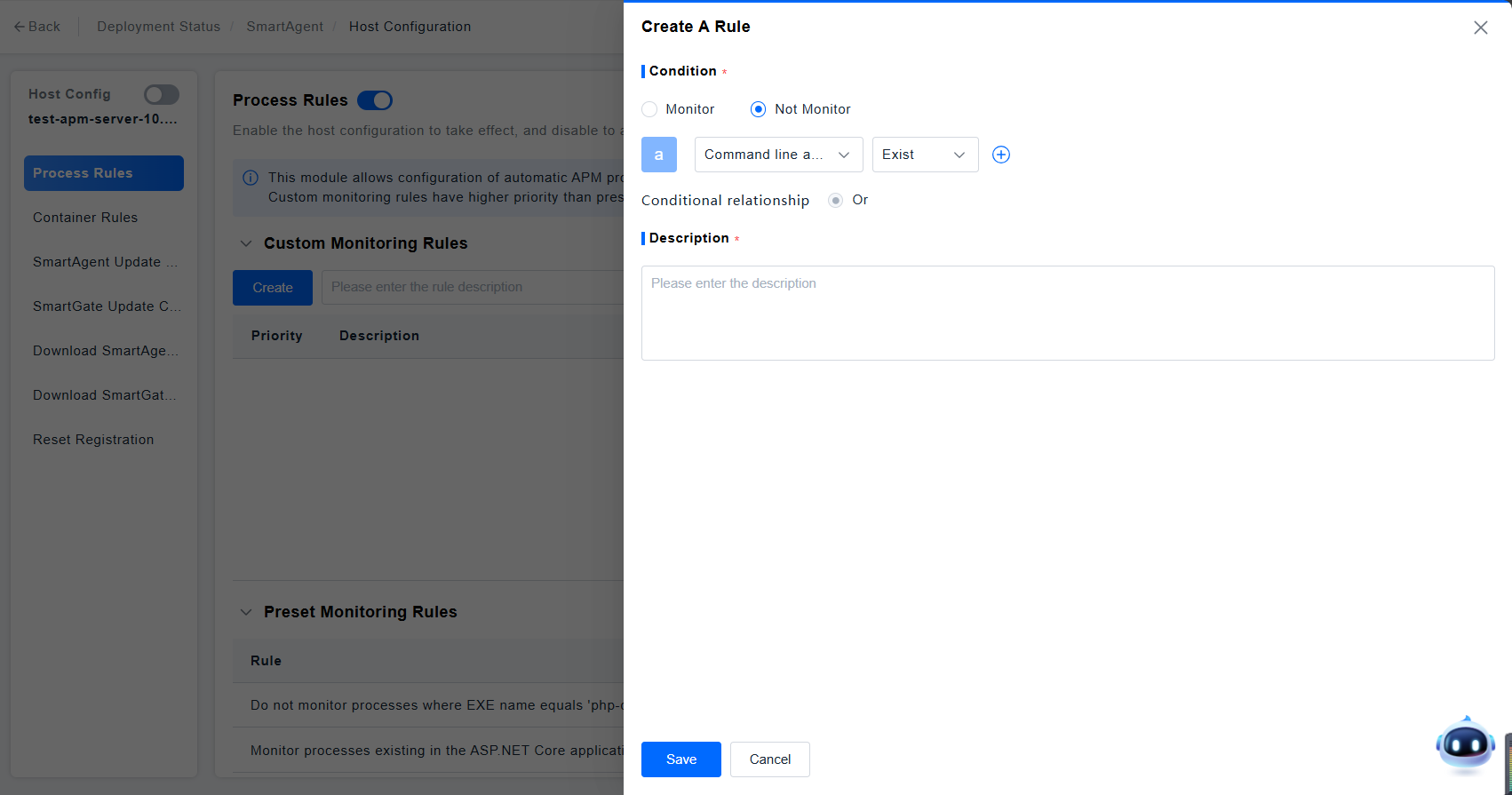The image size is (1512, 795).
Task: Collapse Custom Monitoring Rules section
Action: click(x=246, y=243)
